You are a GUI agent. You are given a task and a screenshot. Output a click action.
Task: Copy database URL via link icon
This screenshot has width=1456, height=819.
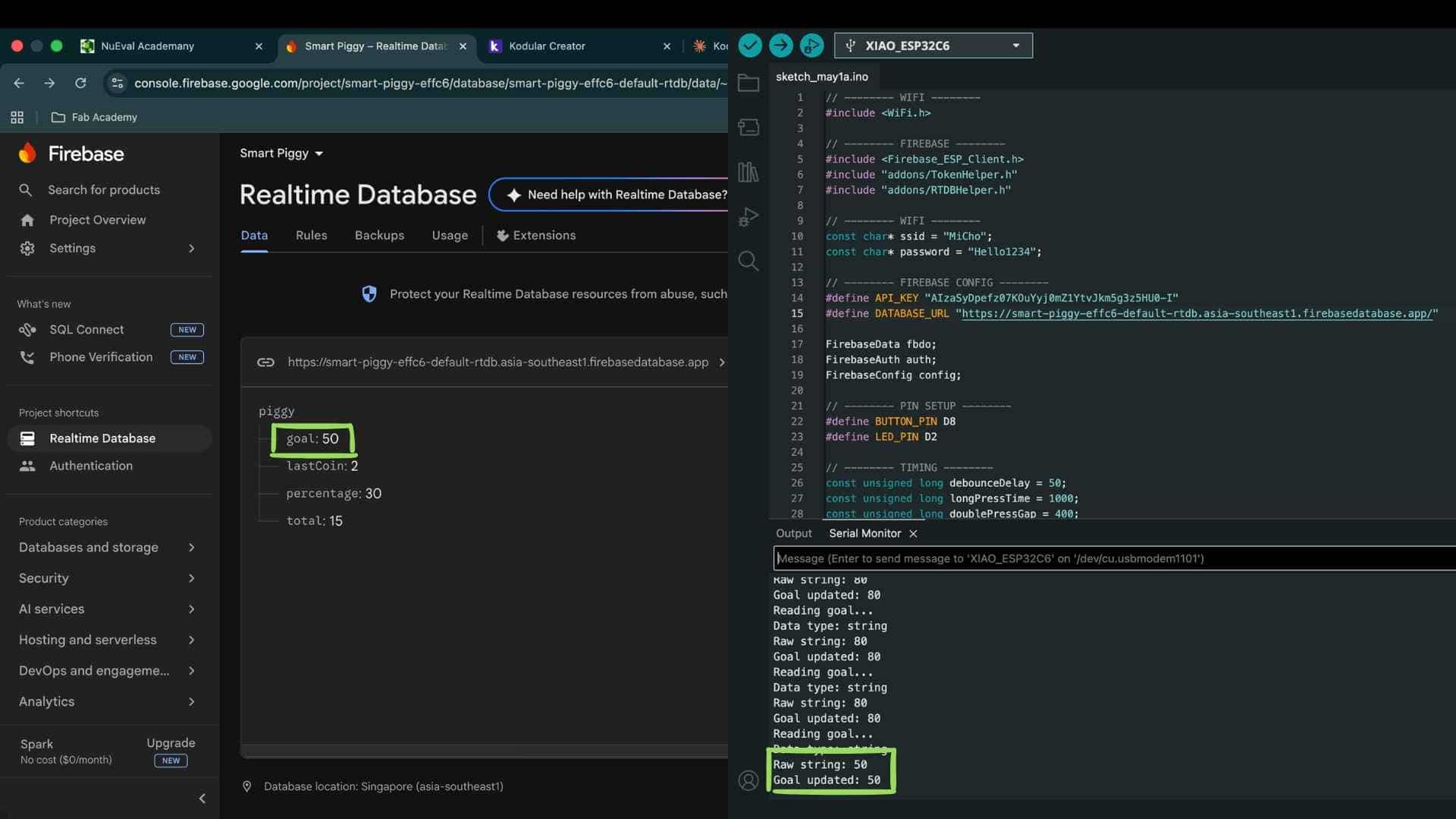click(265, 362)
